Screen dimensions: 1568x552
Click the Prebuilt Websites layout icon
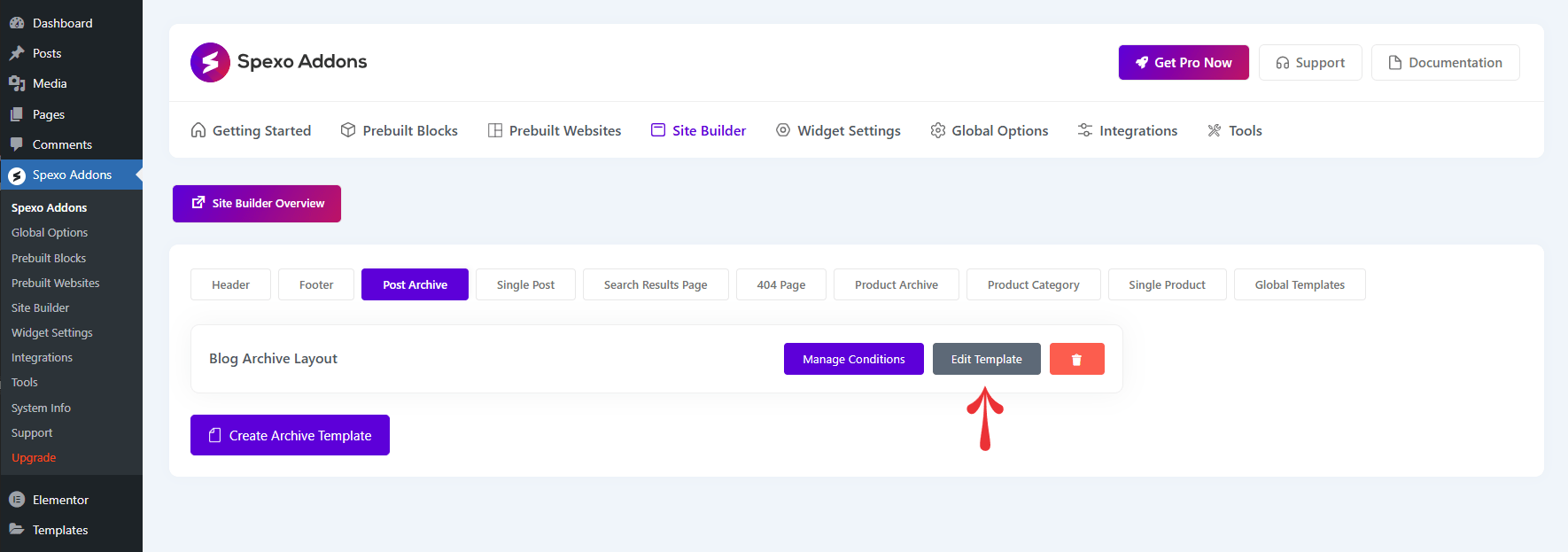[x=495, y=130]
